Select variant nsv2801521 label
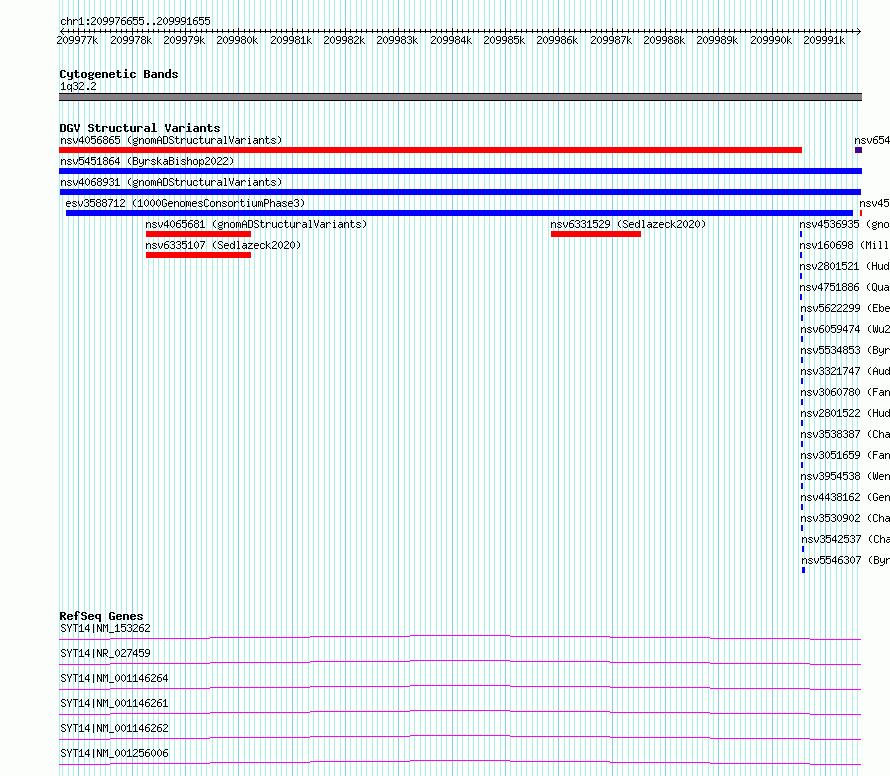Viewport: 890px width, 776px height. pos(845,266)
